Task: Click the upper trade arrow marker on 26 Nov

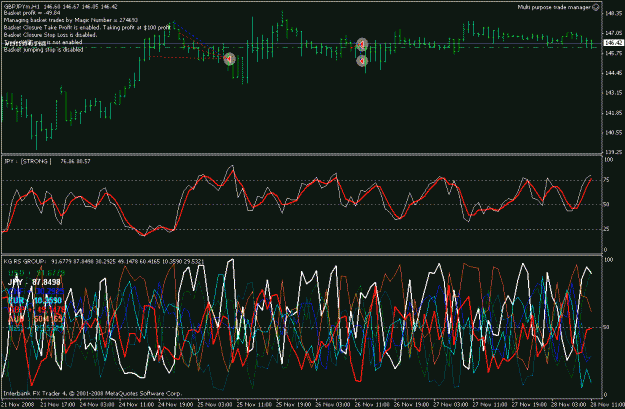Action: tap(362, 44)
